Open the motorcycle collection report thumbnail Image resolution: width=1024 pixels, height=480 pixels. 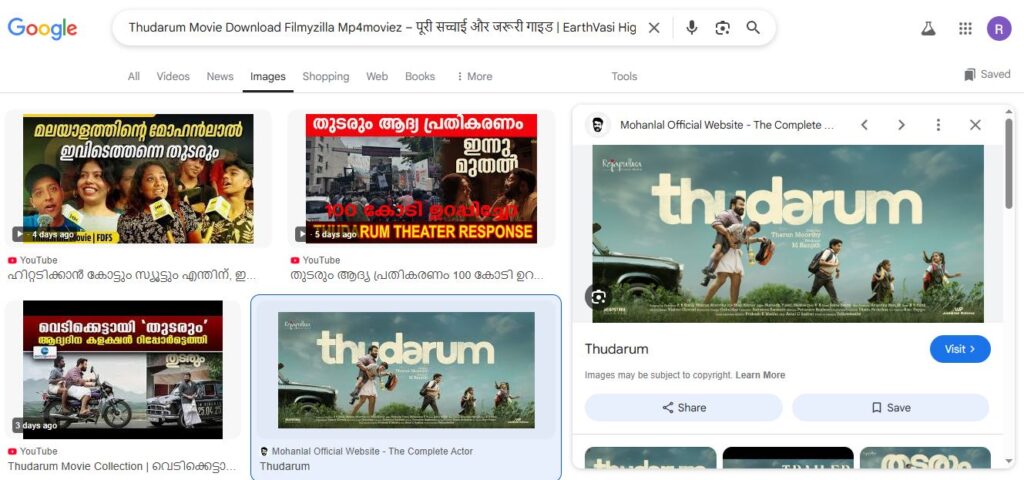coord(123,370)
